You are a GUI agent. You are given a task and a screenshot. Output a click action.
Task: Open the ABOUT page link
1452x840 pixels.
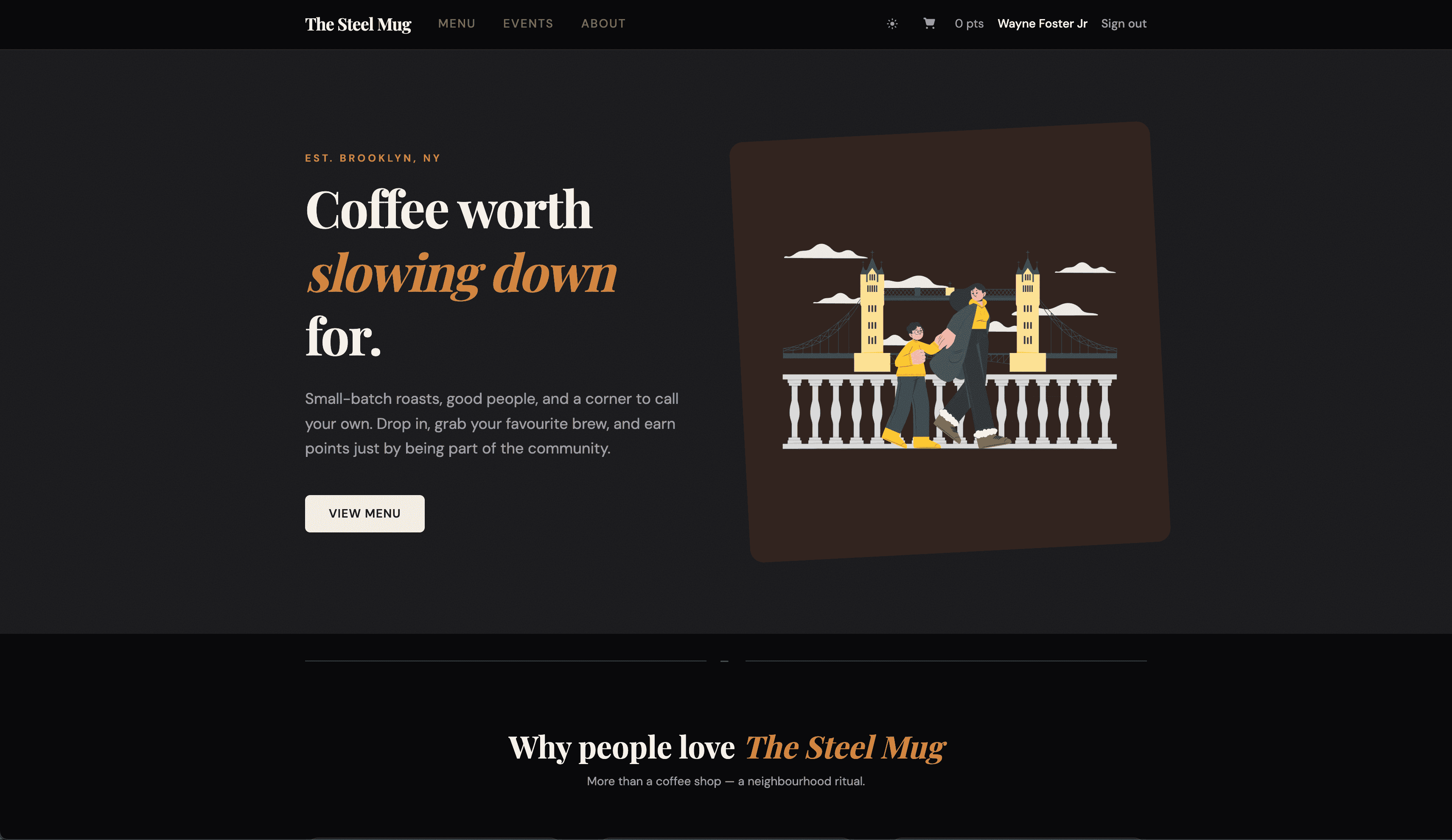(x=603, y=24)
